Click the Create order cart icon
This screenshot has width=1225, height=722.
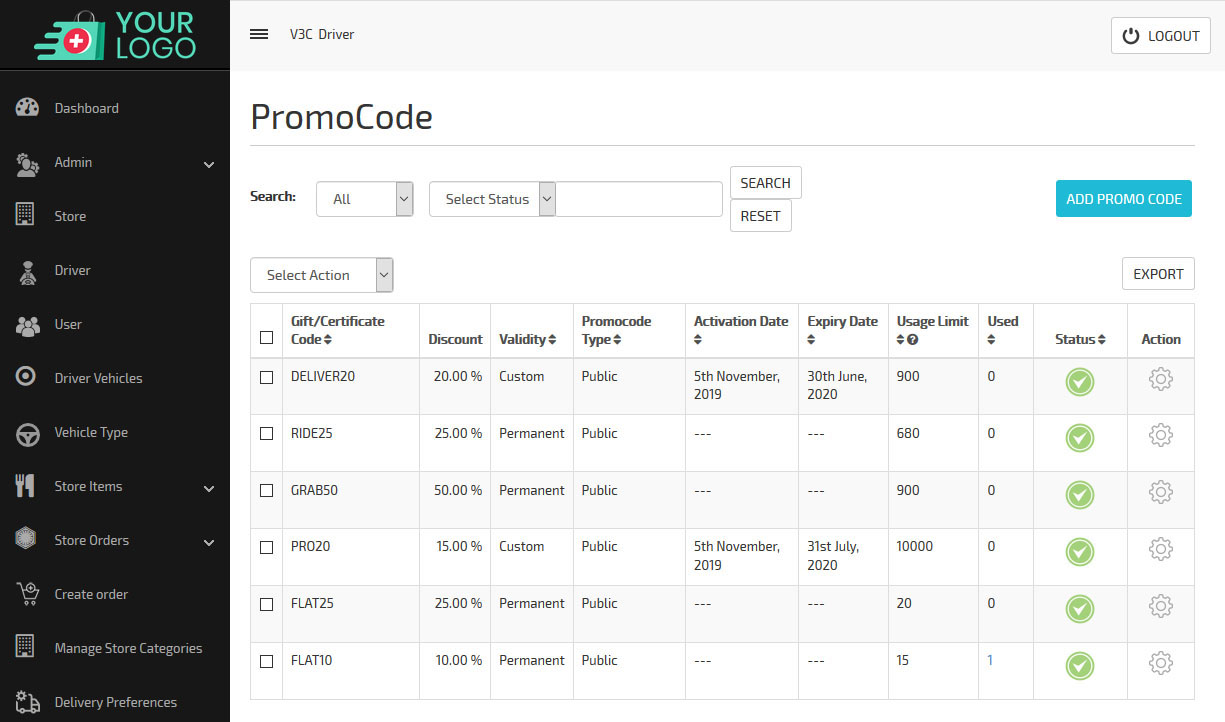coord(28,594)
